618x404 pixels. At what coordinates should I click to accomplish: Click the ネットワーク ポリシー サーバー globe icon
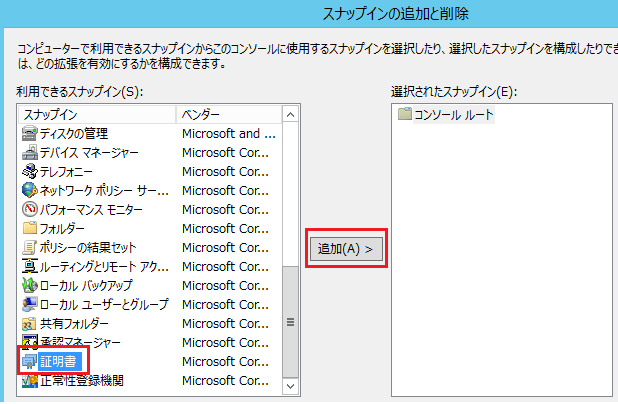[x=30, y=190]
